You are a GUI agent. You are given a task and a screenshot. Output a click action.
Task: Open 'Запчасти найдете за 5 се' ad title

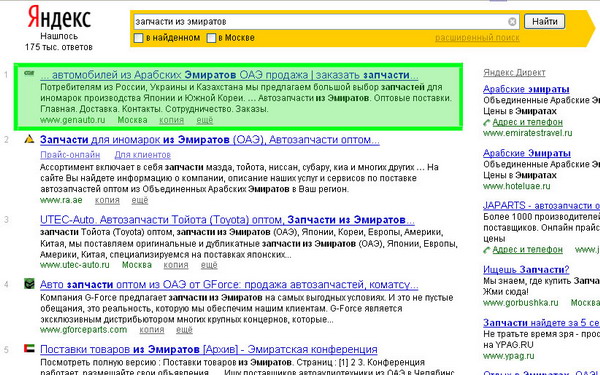pyautogui.click(x=541, y=323)
